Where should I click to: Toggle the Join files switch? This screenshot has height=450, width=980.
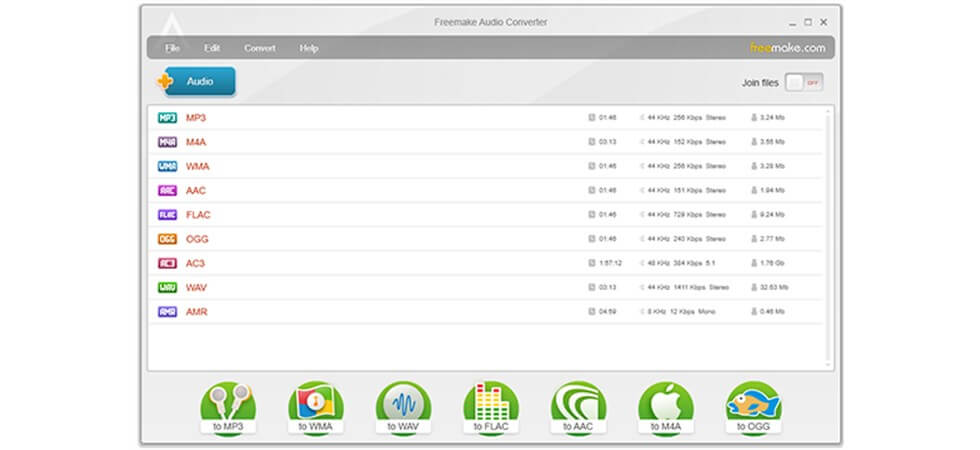tap(804, 82)
